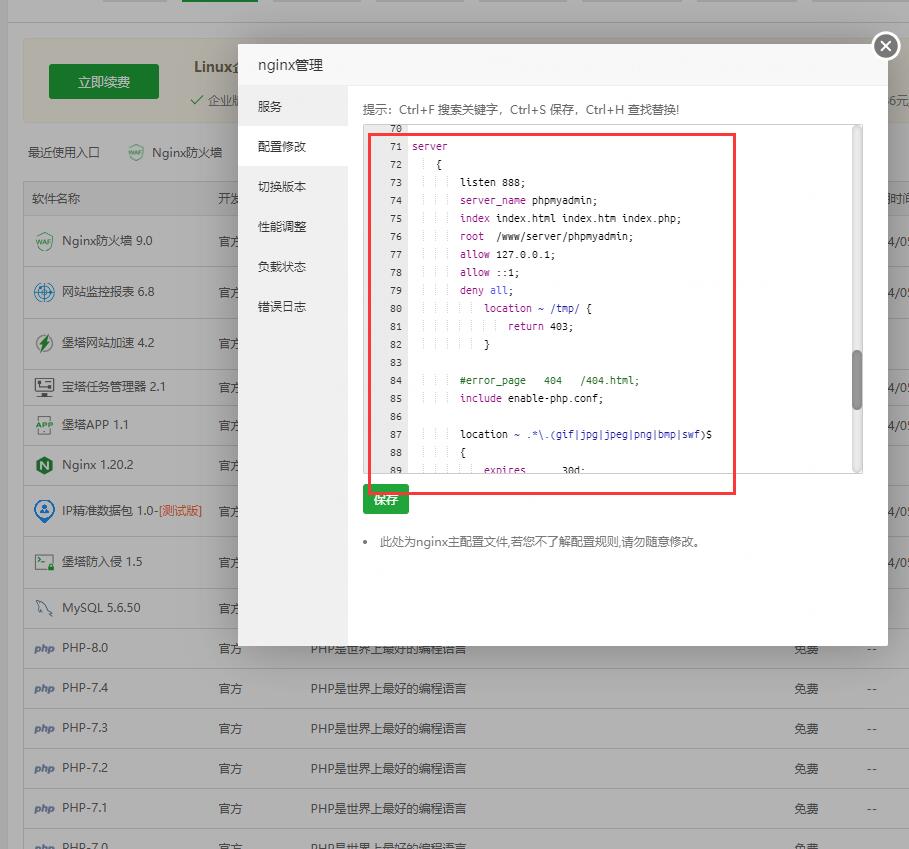Click the 堡塔网站加速 4.2 lightning icon
This screenshot has width=909, height=849.
44,343
